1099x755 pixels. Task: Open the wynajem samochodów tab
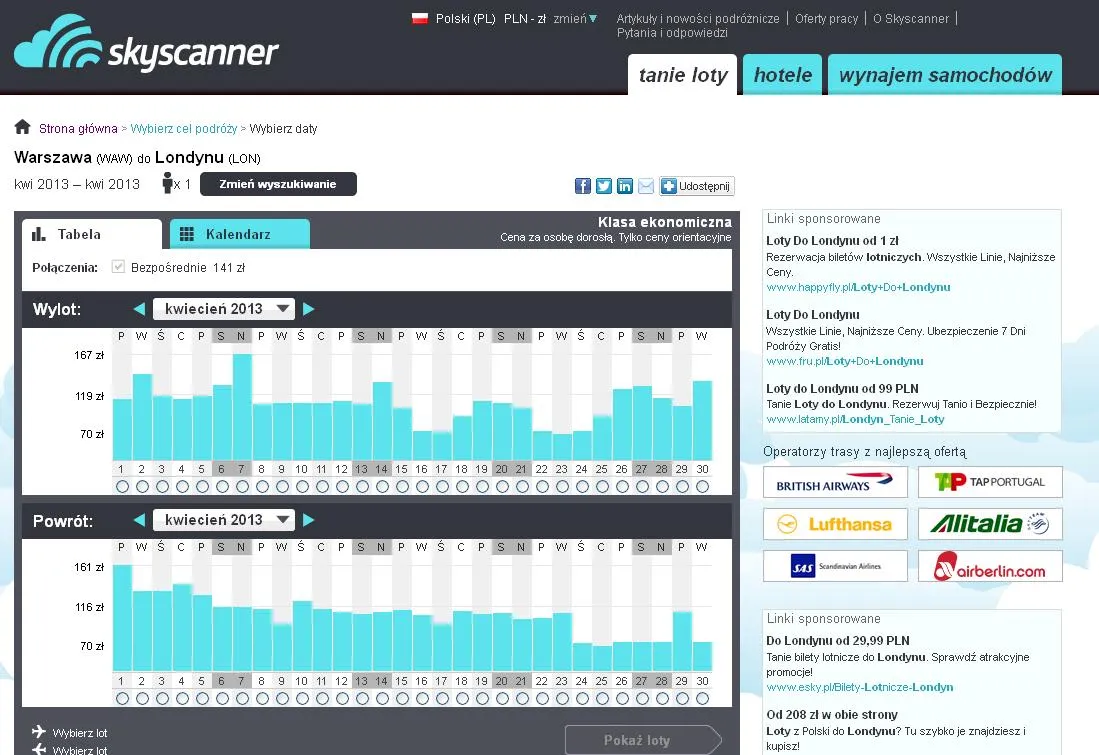click(945, 75)
